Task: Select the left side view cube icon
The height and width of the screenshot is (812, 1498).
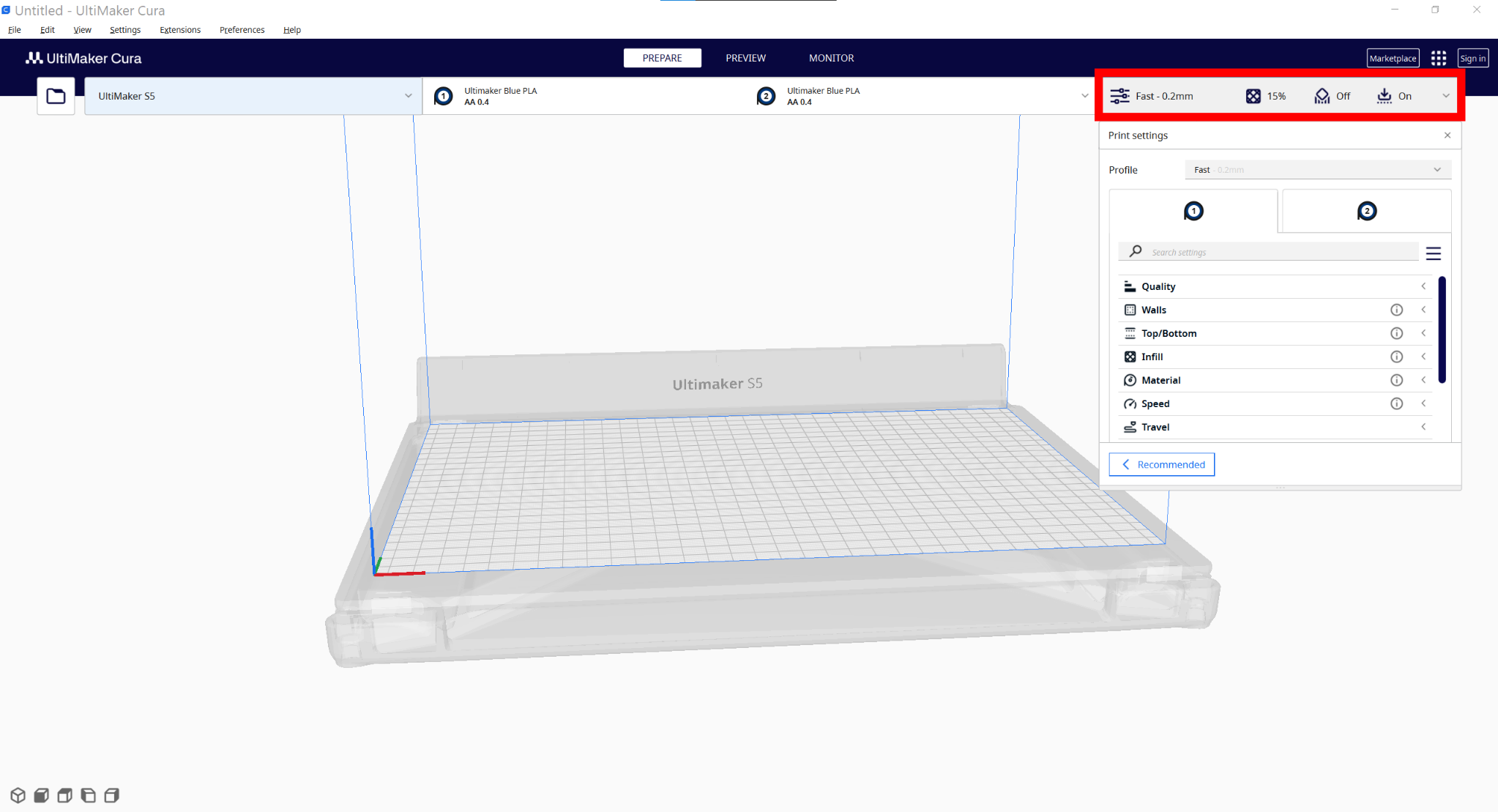Action: [x=89, y=795]
